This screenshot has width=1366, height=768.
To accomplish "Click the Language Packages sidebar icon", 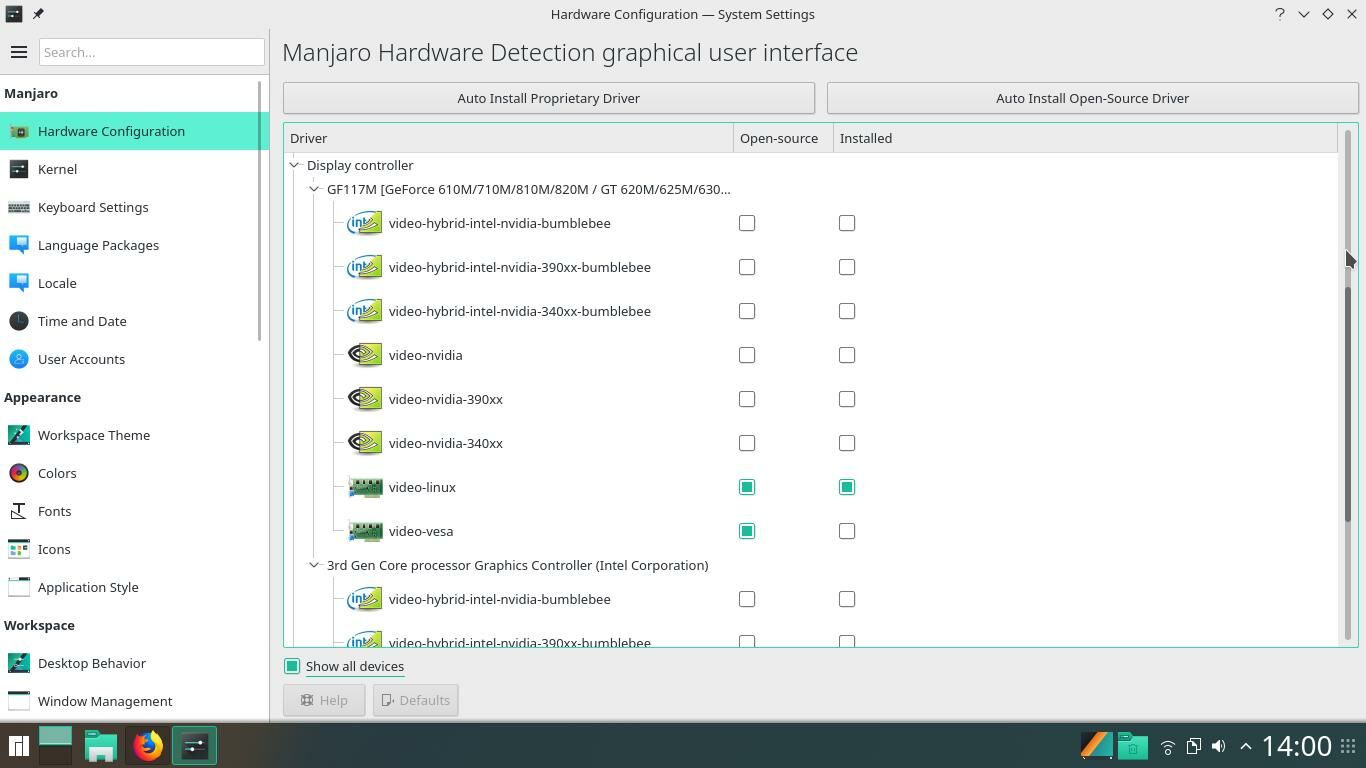I will click(18, 245).
